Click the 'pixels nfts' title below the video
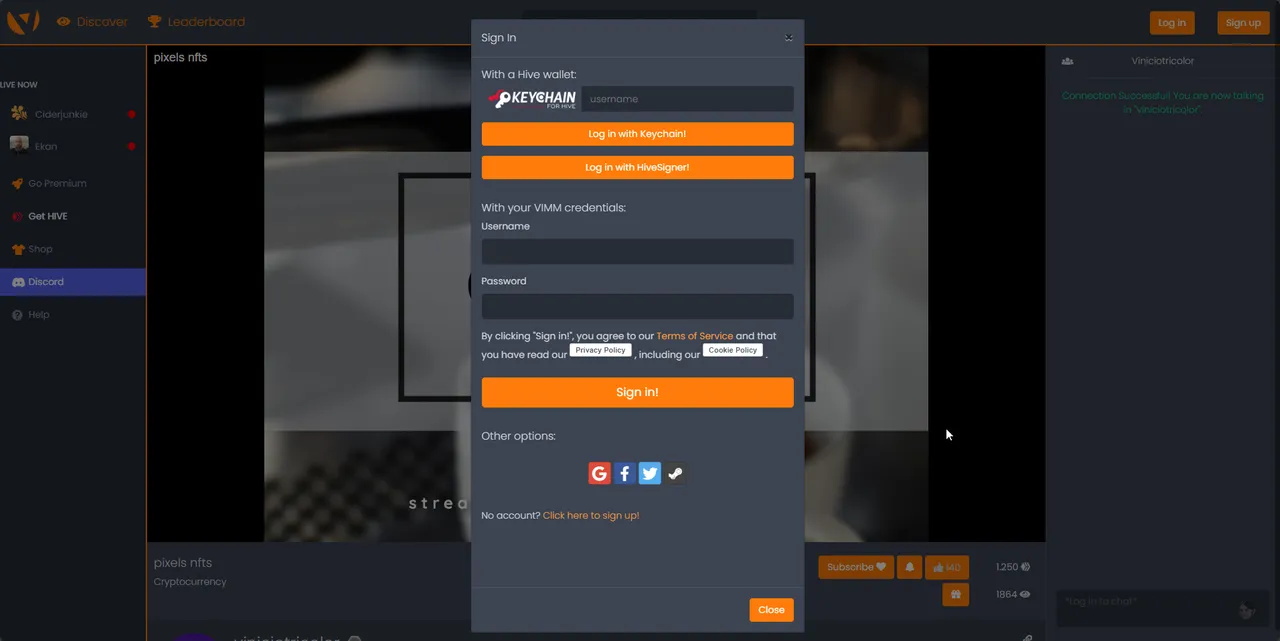The image size is (1280, 641). coord(183,563)
